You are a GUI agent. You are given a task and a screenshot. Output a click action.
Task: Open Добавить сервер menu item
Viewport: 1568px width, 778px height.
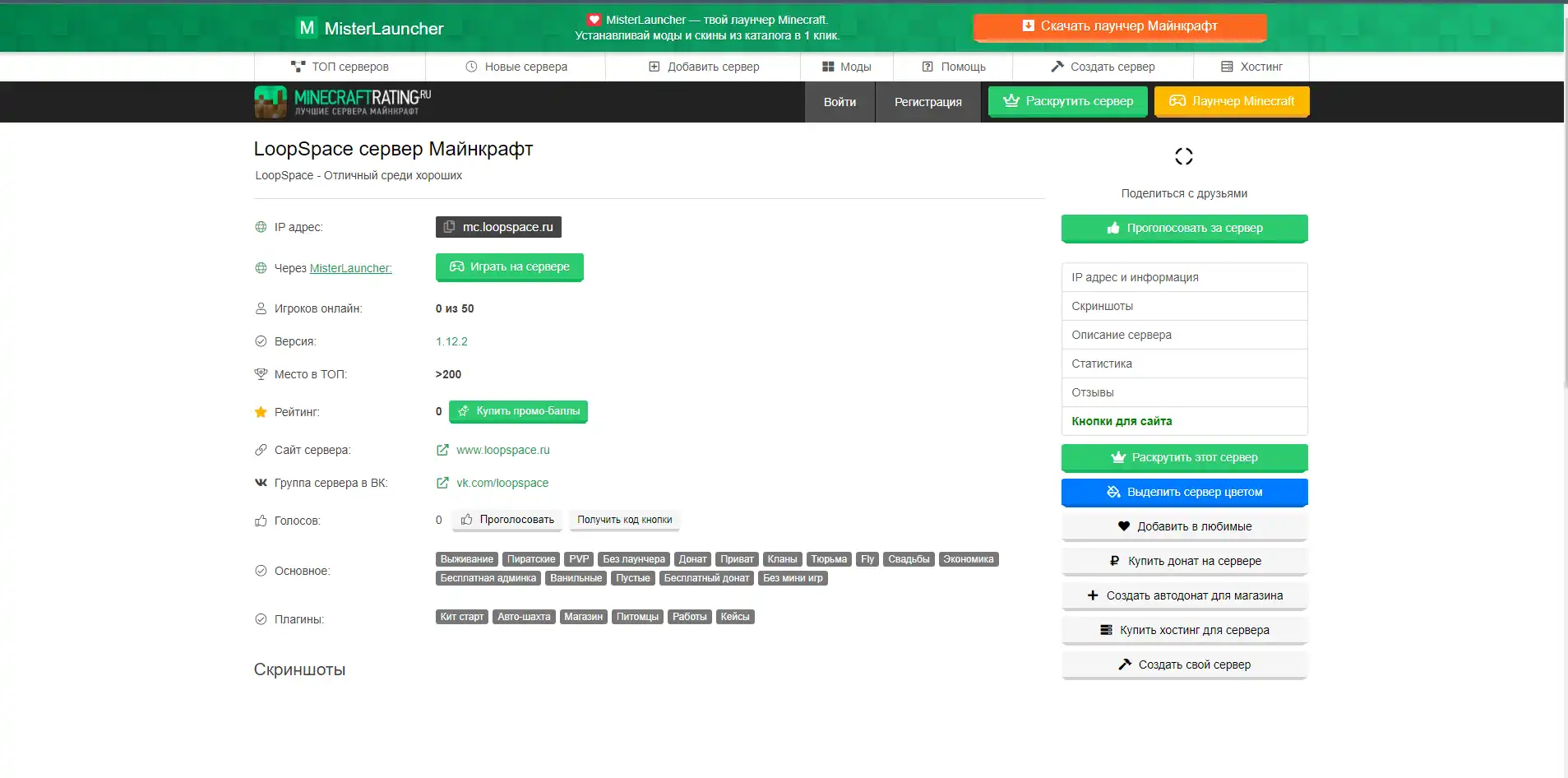(x=703, y=67)
